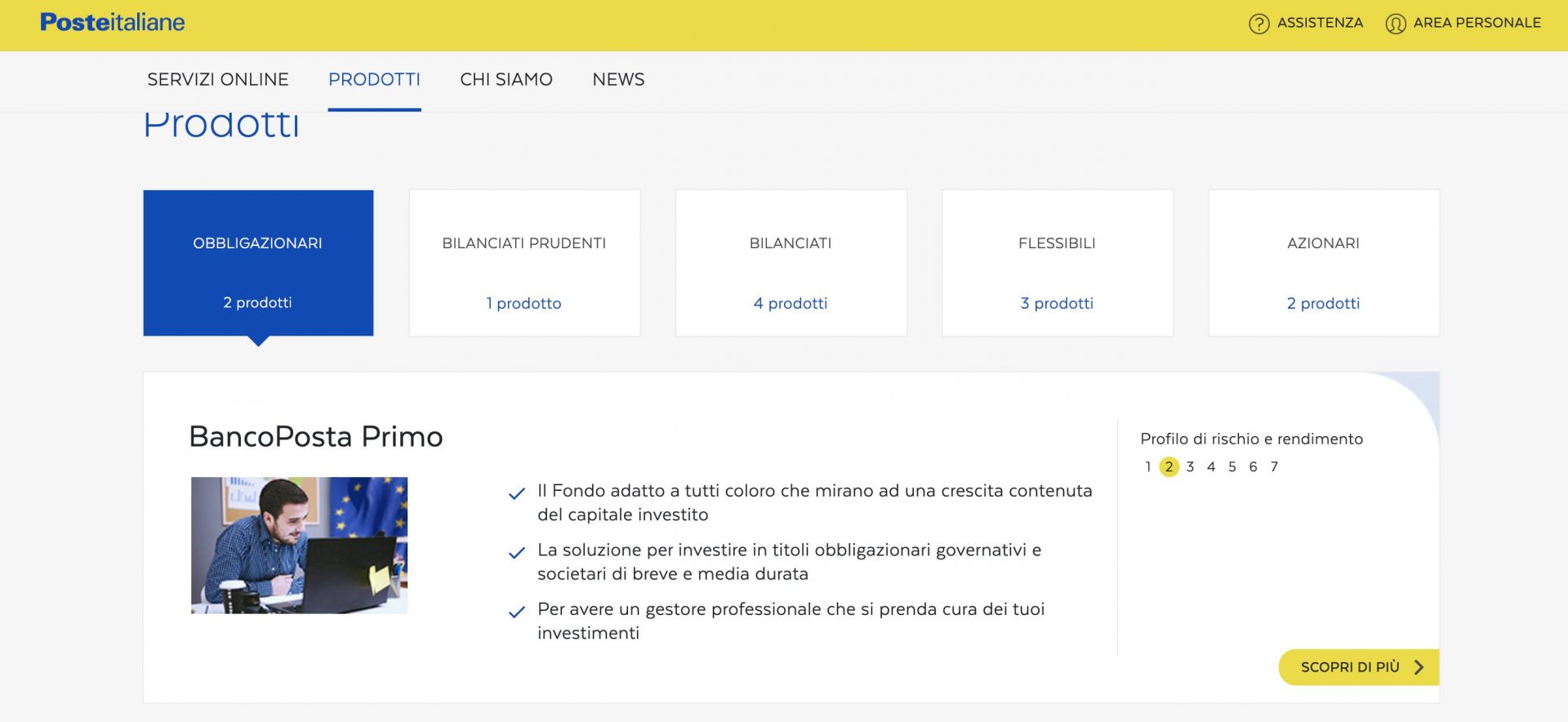The width and height of the screenshot is (1568, 722).
Task: Open the Servizi Online menu
Action: coord(217,79)
